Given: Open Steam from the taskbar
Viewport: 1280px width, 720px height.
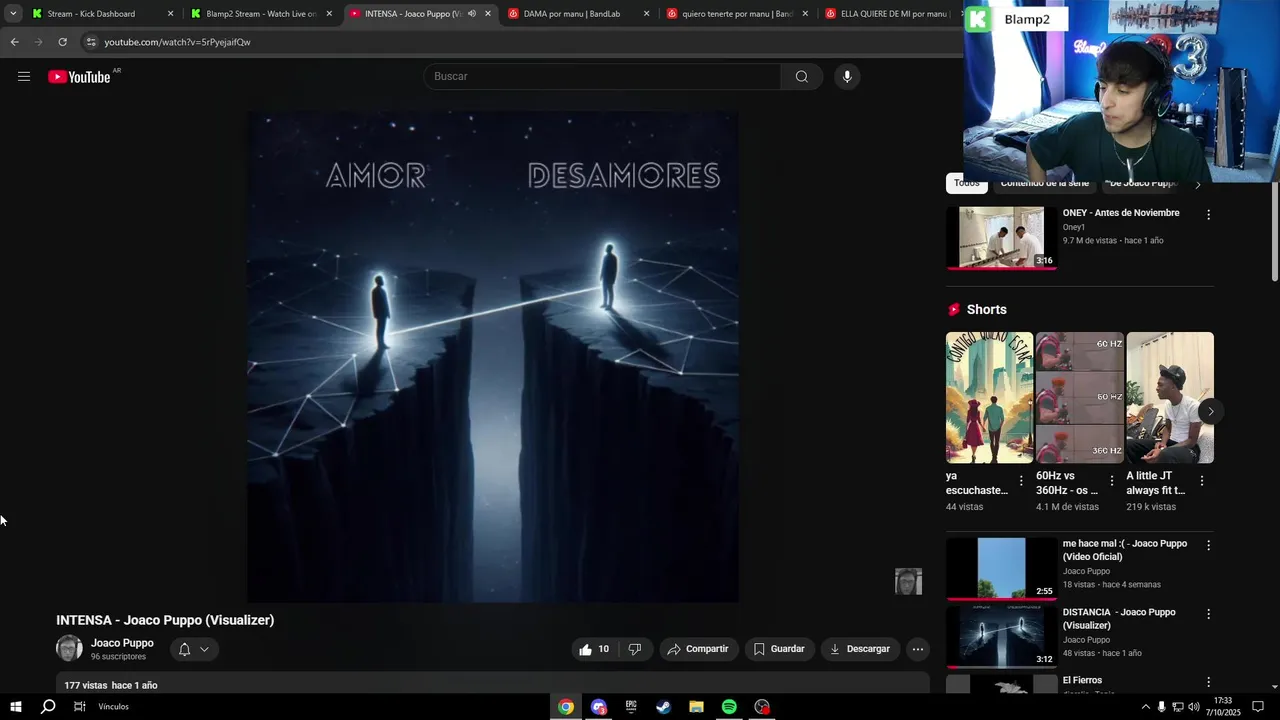Looking at the screenshot, I should [664, 707].
